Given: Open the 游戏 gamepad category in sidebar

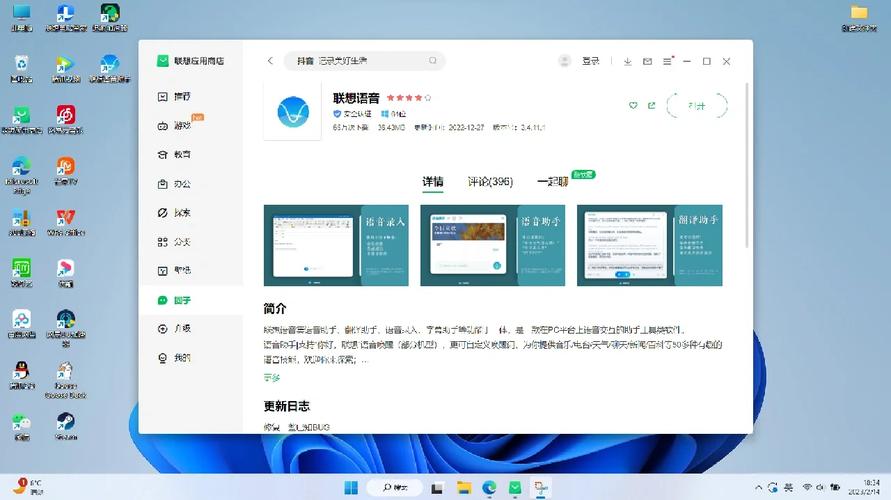Looking at the screenshot, I should click(174, 126).
